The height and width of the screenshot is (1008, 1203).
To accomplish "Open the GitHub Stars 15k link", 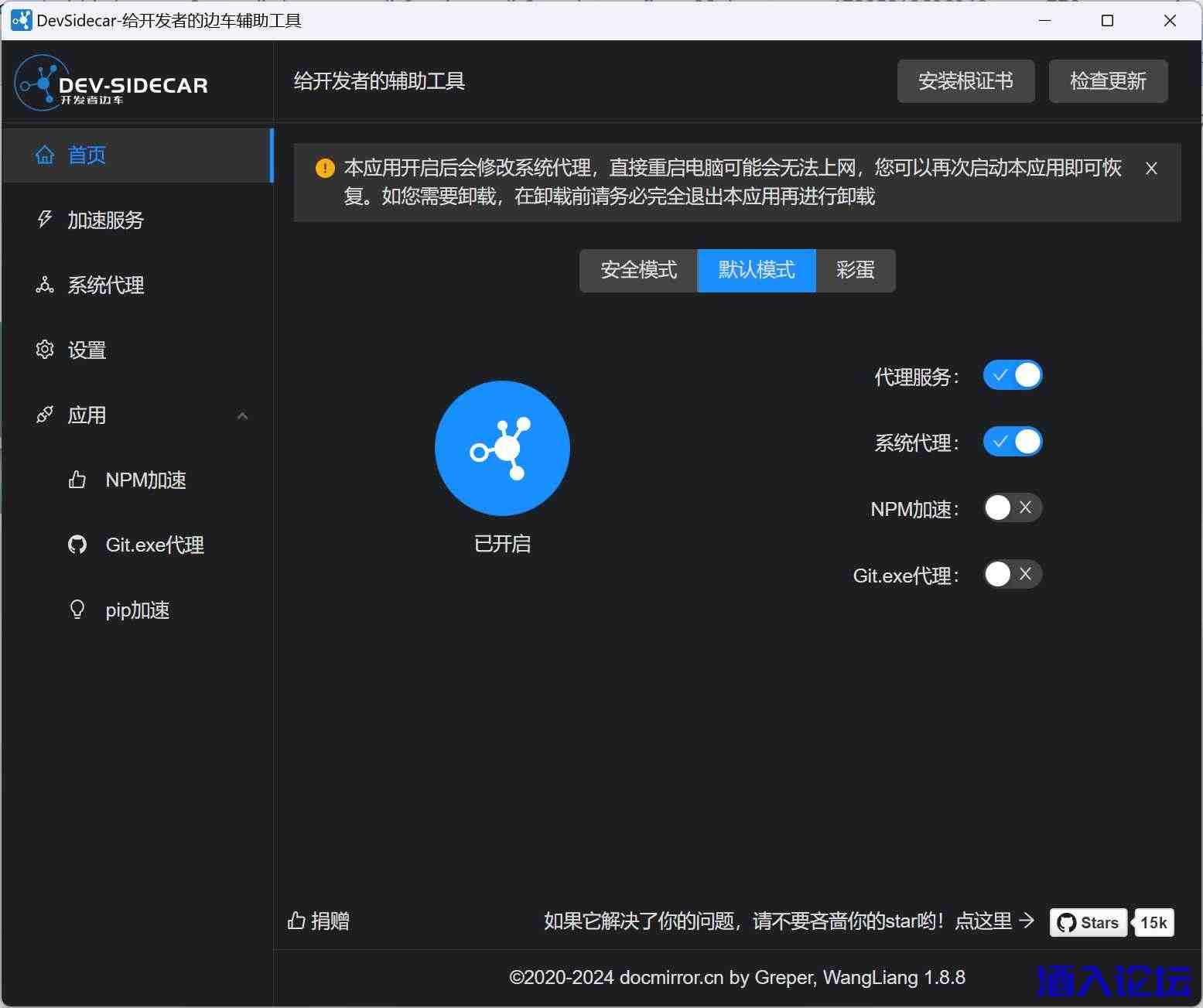I will (x=1110, y=922).
